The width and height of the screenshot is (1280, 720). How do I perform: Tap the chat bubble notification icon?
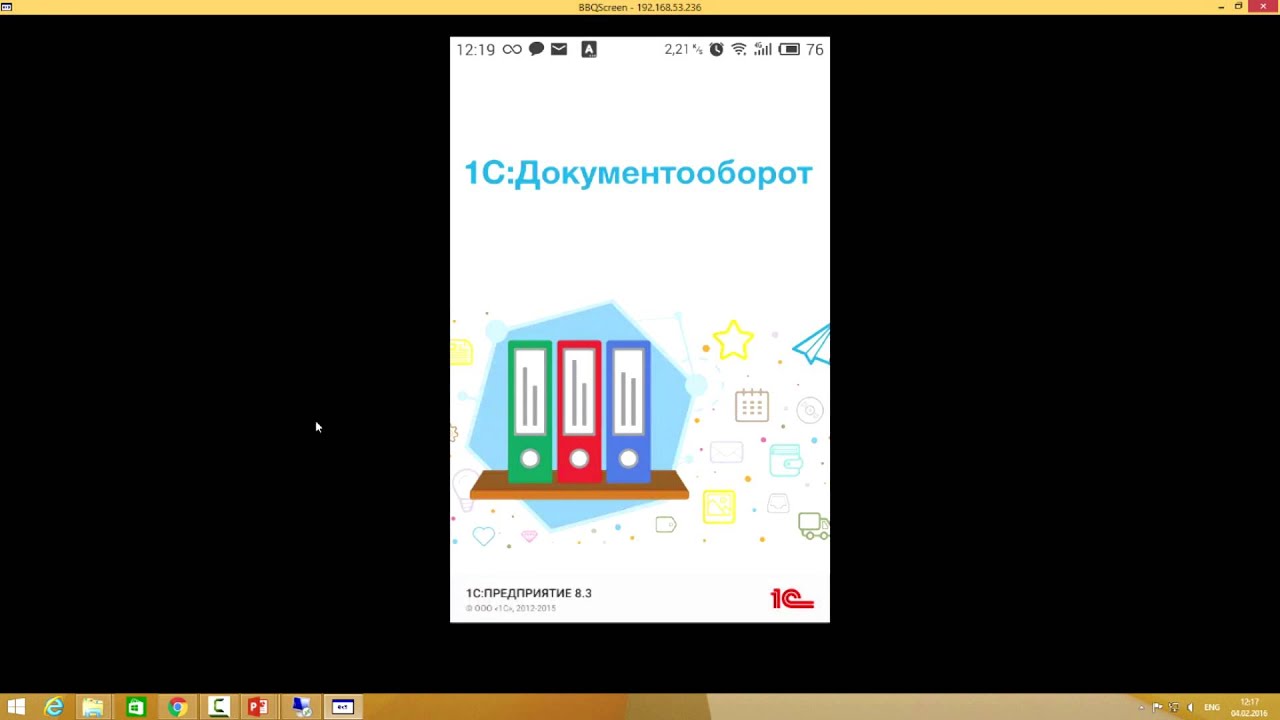536,49
